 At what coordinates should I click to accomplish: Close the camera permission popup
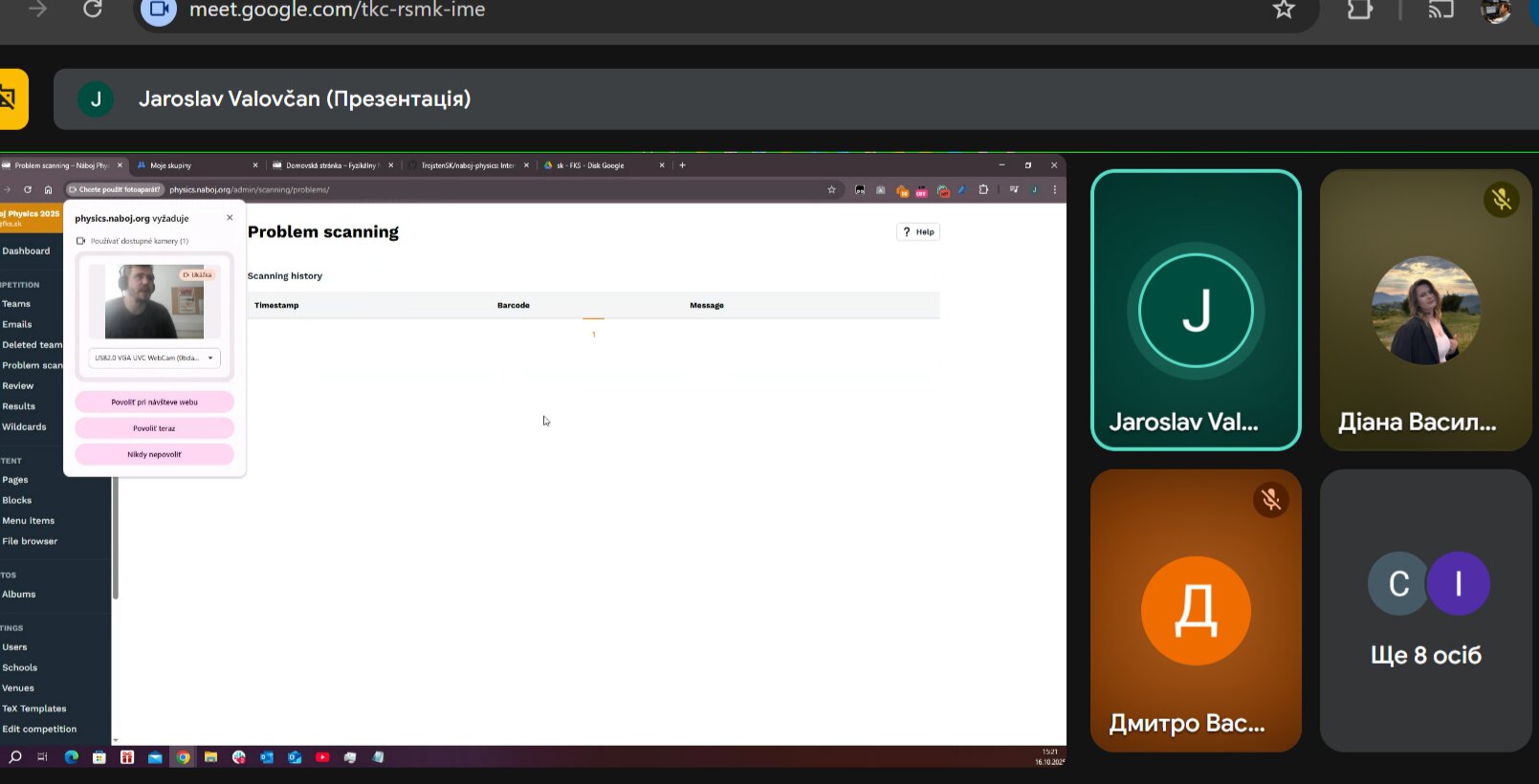point(230,218)
